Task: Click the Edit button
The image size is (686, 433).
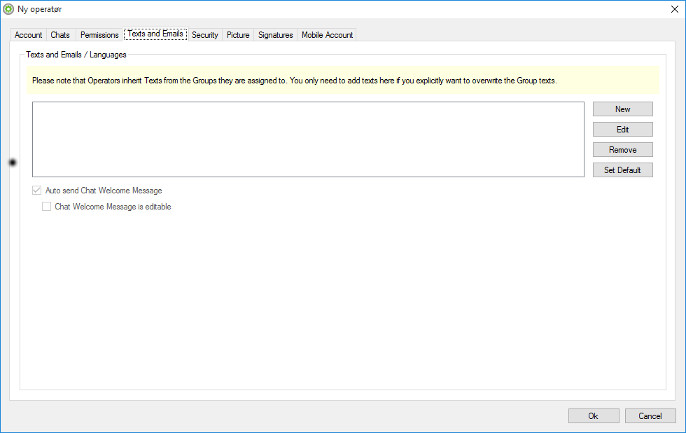Action: coord(623,129)
